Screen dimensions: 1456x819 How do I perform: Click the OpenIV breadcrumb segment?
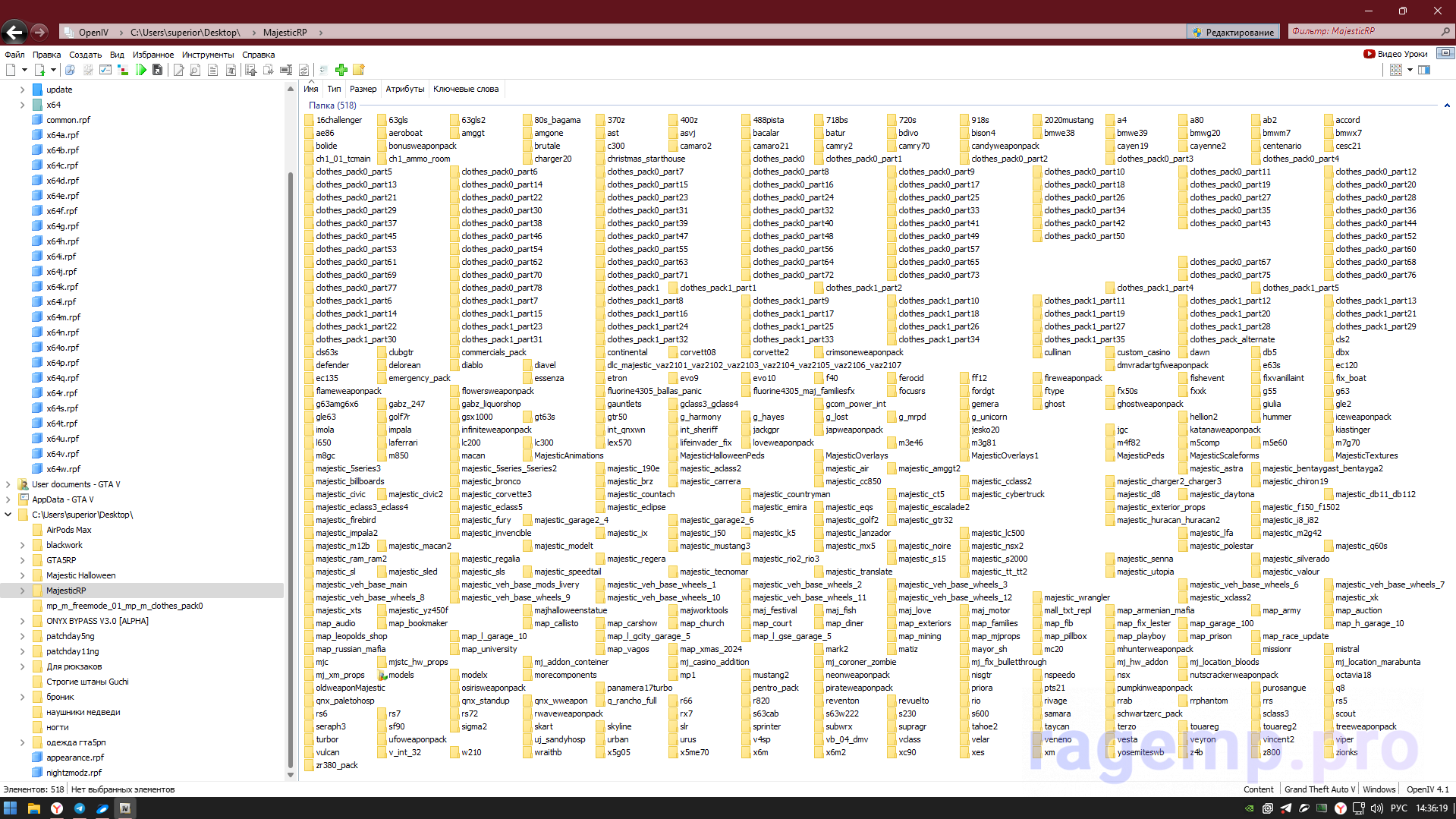click(x=93, y=32)
